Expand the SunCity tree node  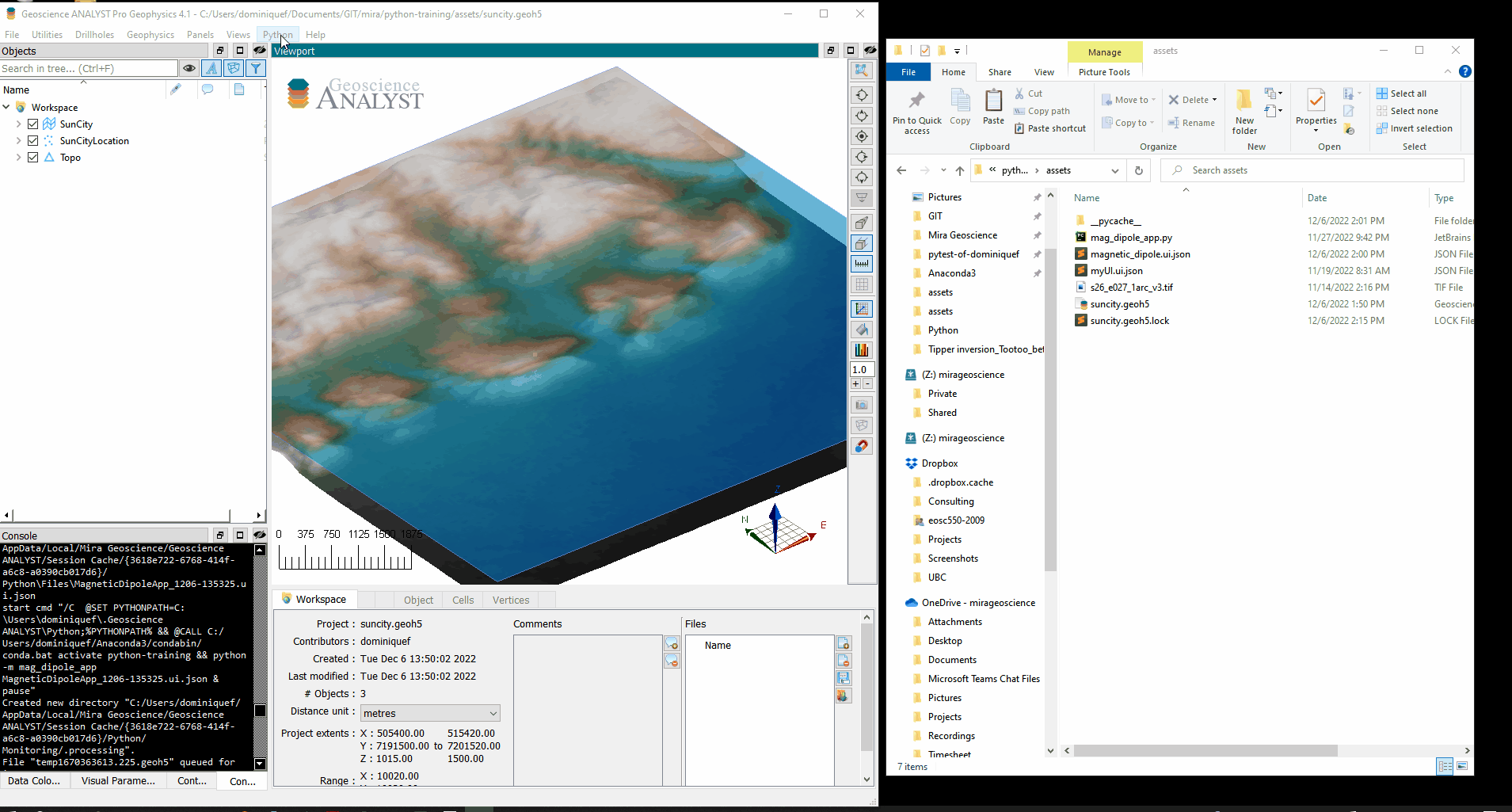[18, 124]
